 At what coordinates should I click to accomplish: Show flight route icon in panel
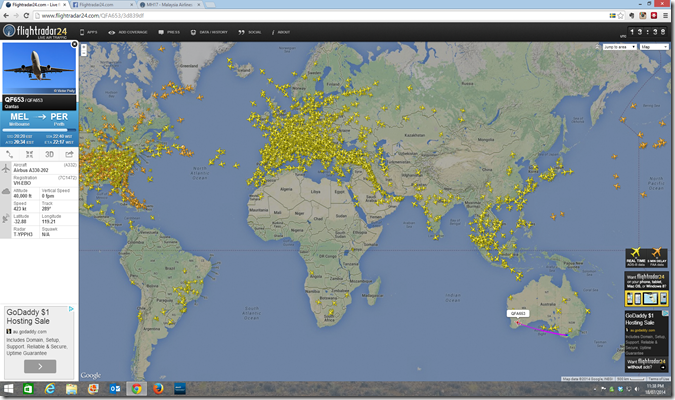(9, 154)
